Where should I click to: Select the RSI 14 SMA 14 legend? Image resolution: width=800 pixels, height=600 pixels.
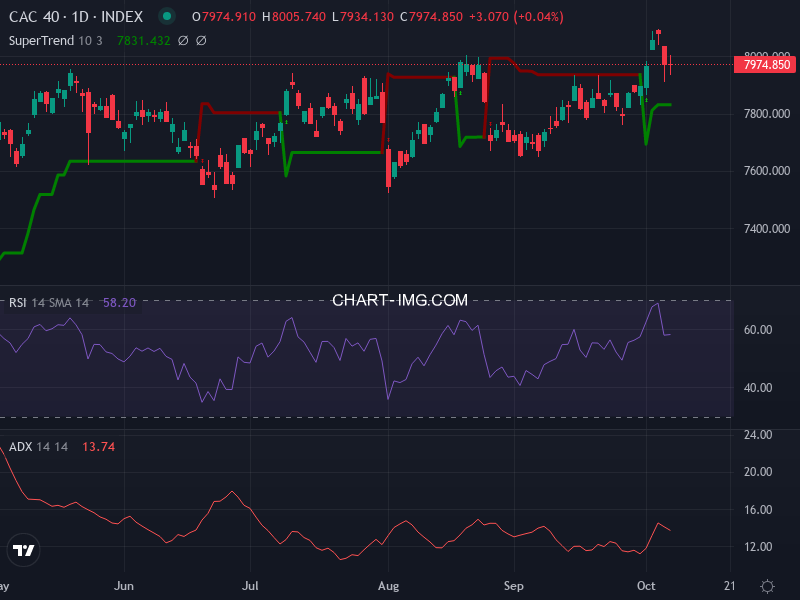click(x=49, y=302)
